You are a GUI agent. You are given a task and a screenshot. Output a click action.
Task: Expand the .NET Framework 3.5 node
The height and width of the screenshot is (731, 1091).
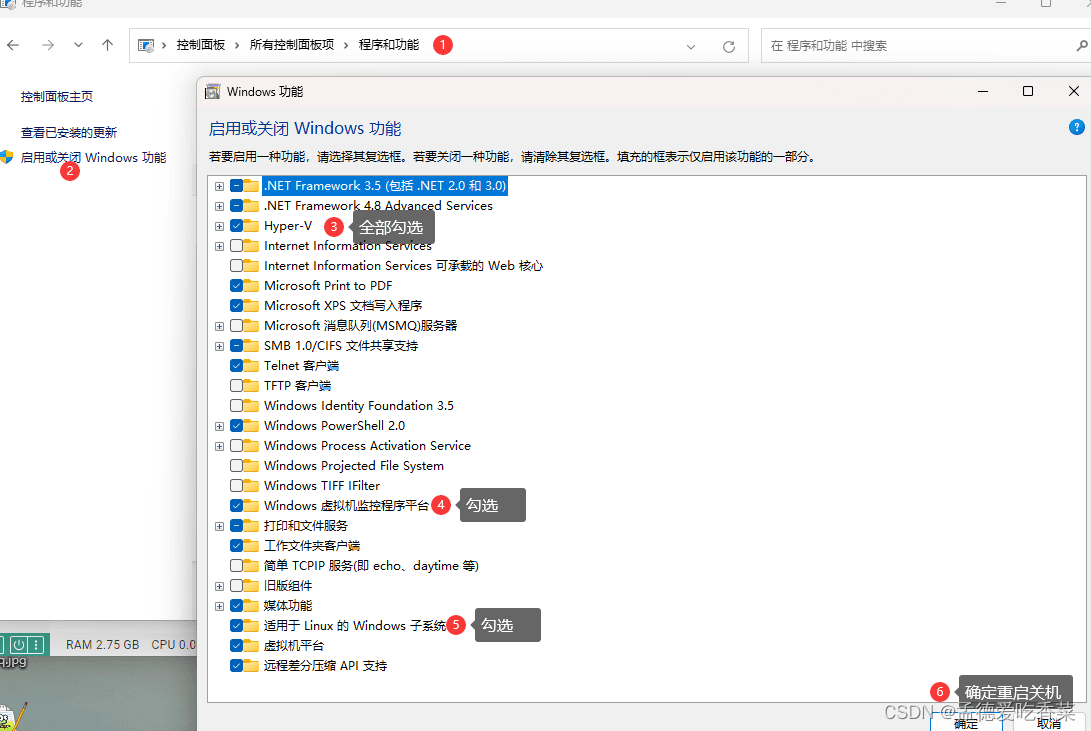tap(219, 186)
